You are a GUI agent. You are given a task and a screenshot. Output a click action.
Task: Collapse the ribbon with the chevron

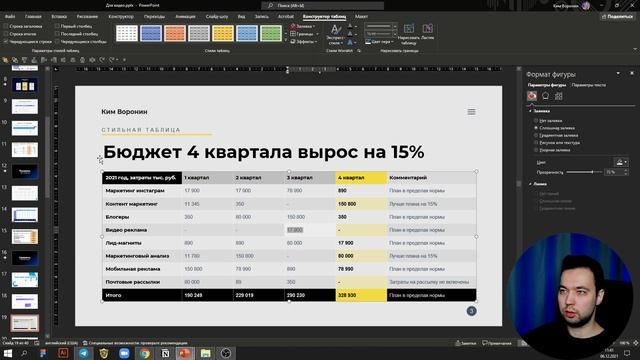(x=635, y=50)
